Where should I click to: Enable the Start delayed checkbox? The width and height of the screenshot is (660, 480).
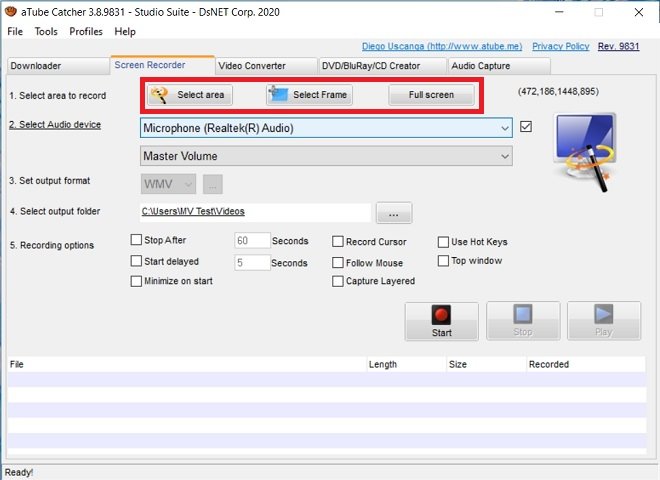pos(136,261)
